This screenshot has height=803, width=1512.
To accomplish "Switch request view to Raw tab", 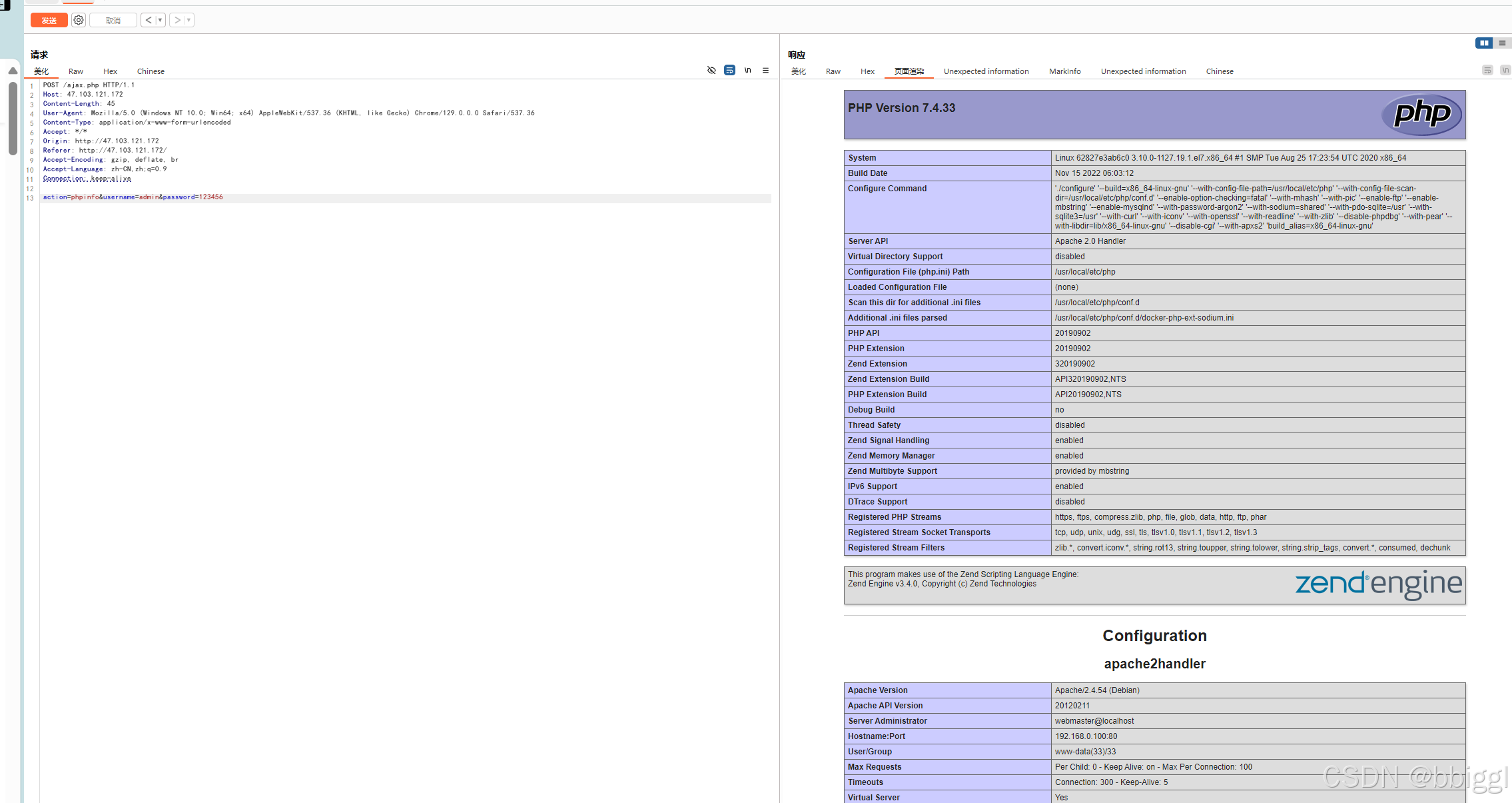I will point(76,71).
